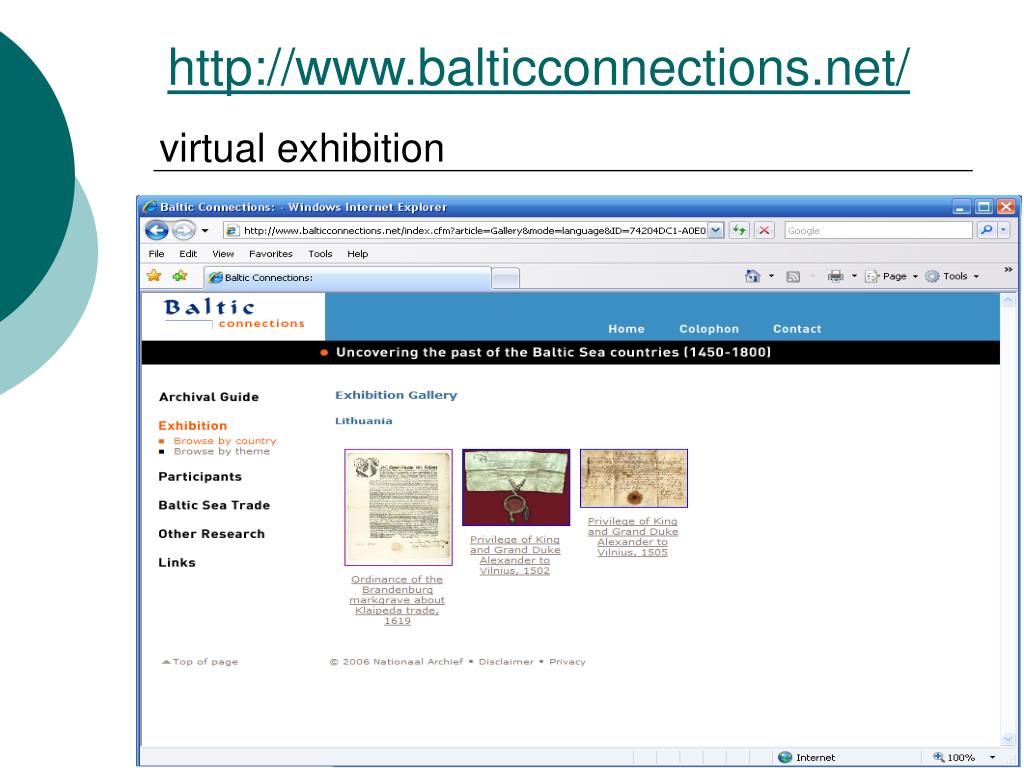Click the browser Back arrow button
The height and width of the screenshot is (768, 1024).
point(157,231)
